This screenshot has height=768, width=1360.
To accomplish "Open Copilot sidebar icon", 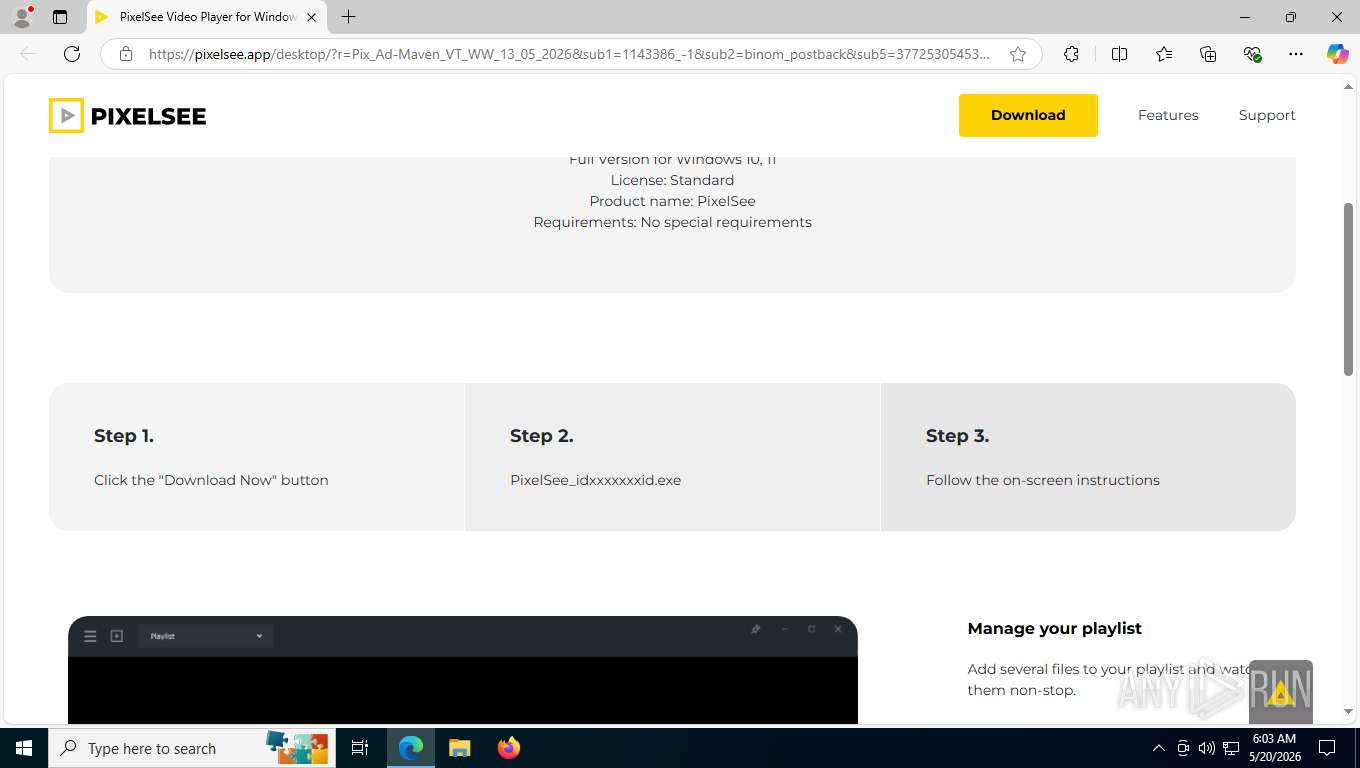I will point(1338,54).
